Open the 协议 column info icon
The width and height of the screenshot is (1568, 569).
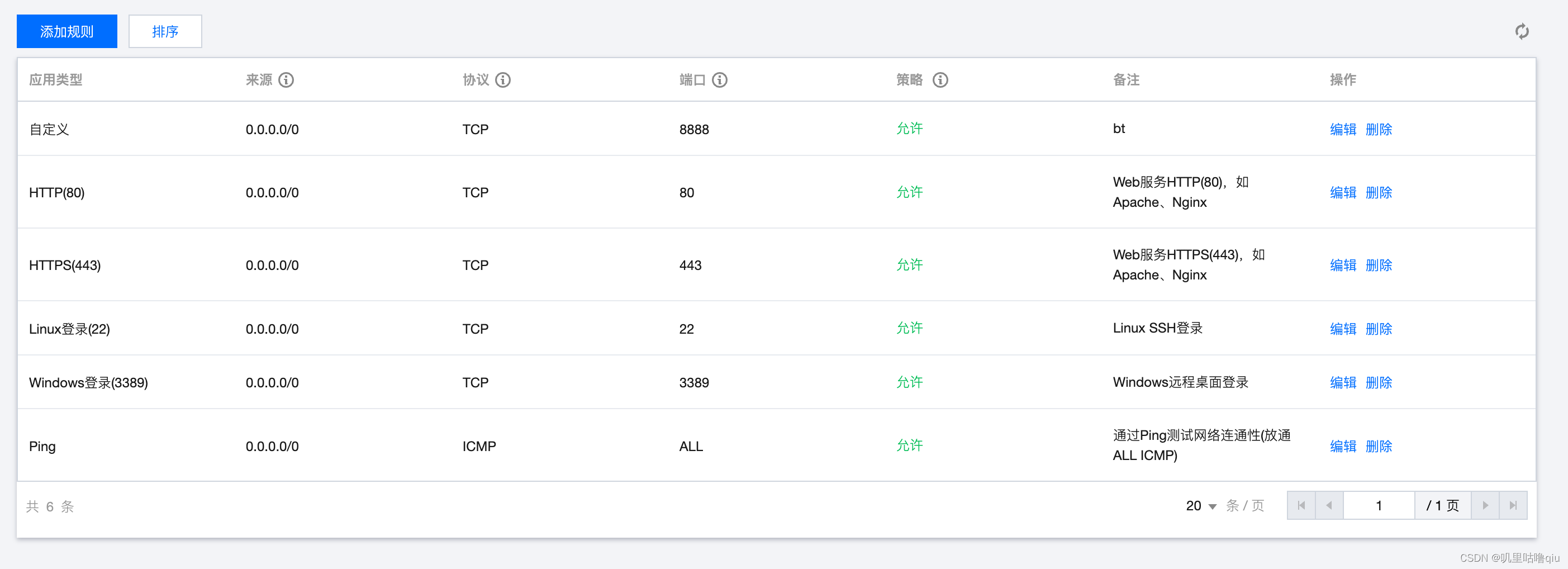tap(503, 80)
